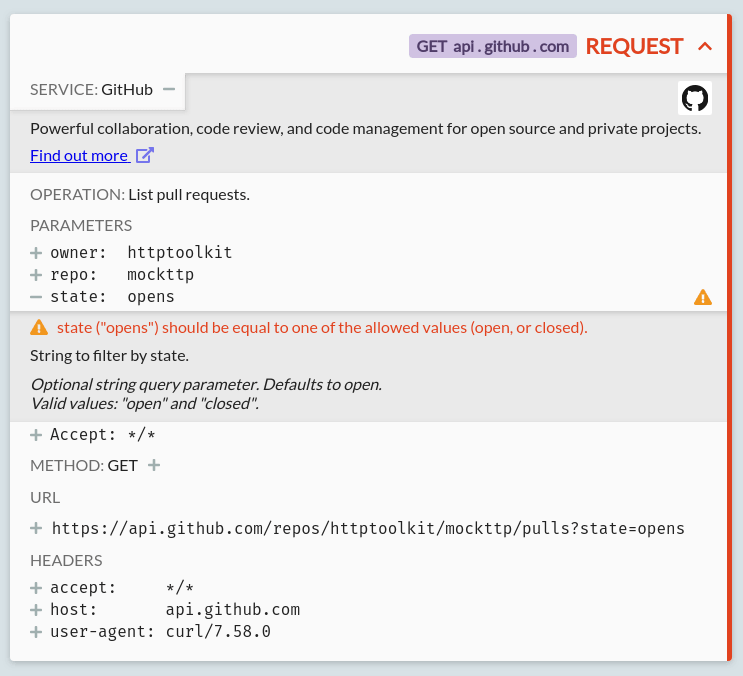
Task: Click the warning triangle beside the error message
Action: pos(39,327)
